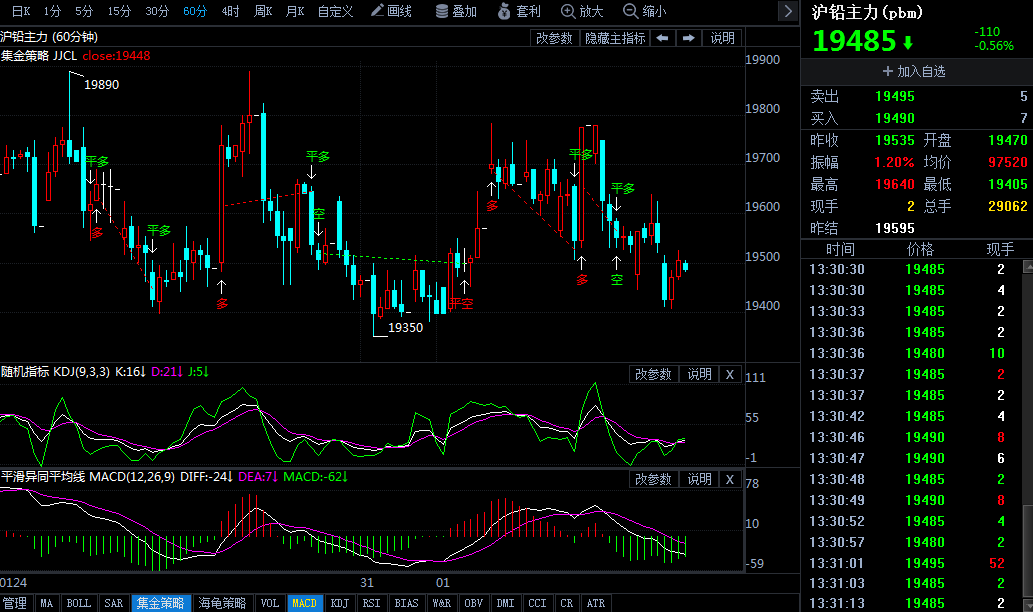Expand the toolbar with right chevron

coord(788,11)
